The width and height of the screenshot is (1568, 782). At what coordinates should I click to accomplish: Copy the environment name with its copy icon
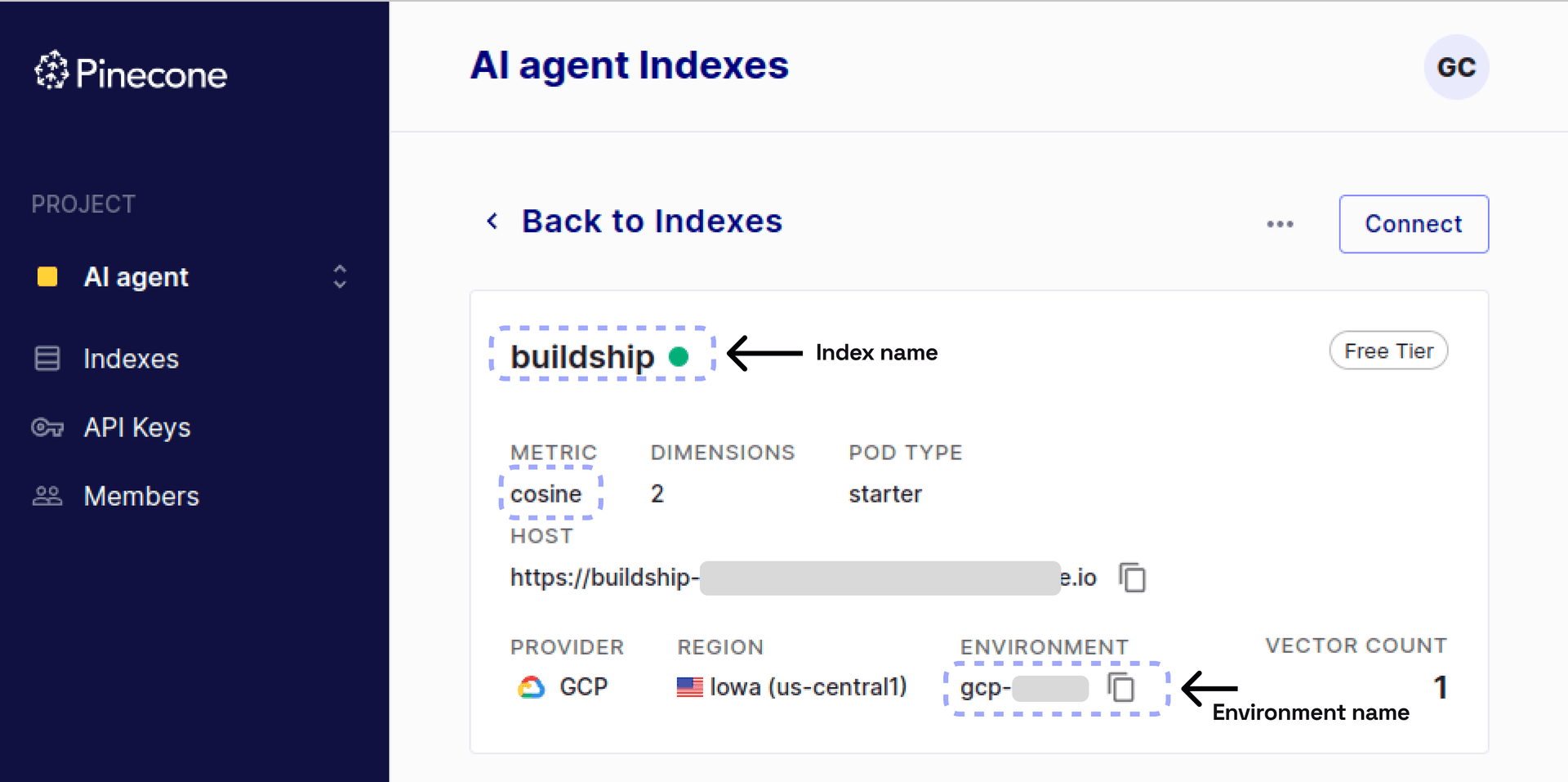[x=1122, y=687]
